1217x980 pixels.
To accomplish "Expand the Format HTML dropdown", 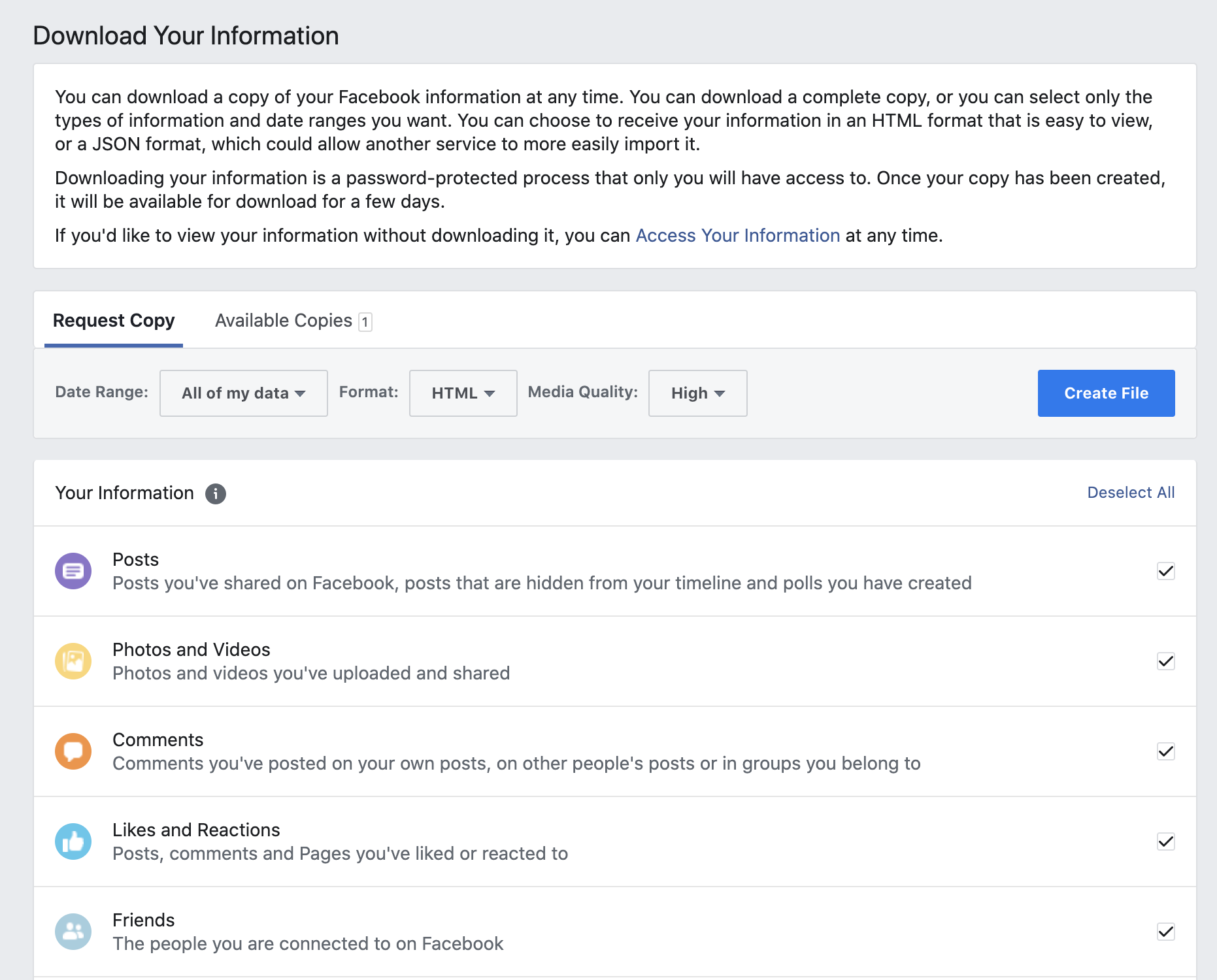I will pyautogui.click(x=463, y=393).
